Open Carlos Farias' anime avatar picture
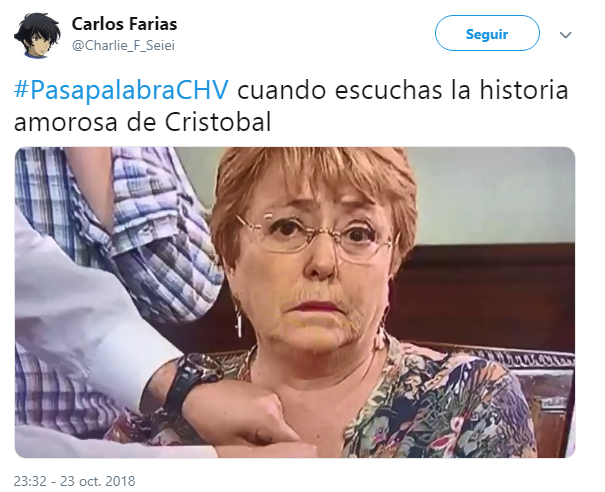Screen dimensions: 605x492 (37, 35)
